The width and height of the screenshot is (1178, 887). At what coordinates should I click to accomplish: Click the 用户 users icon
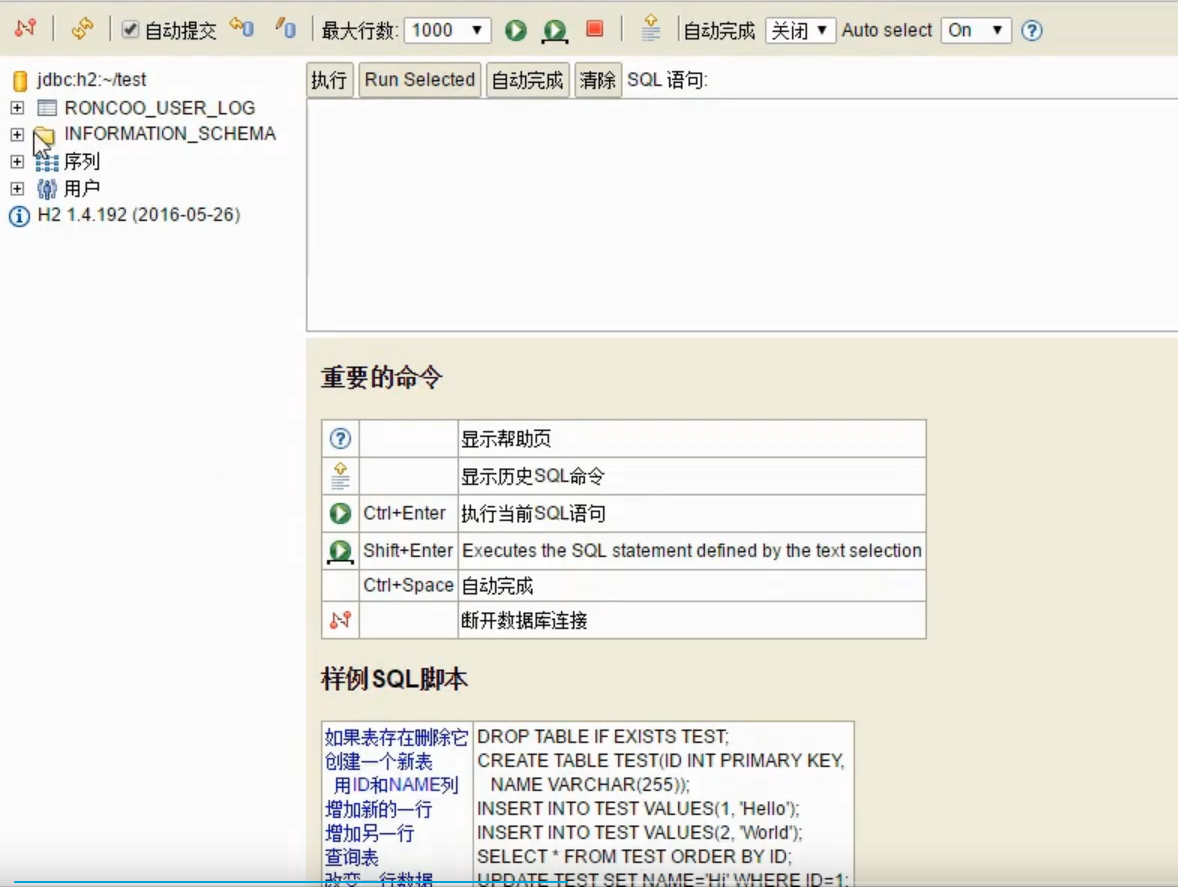pos(47,189)
